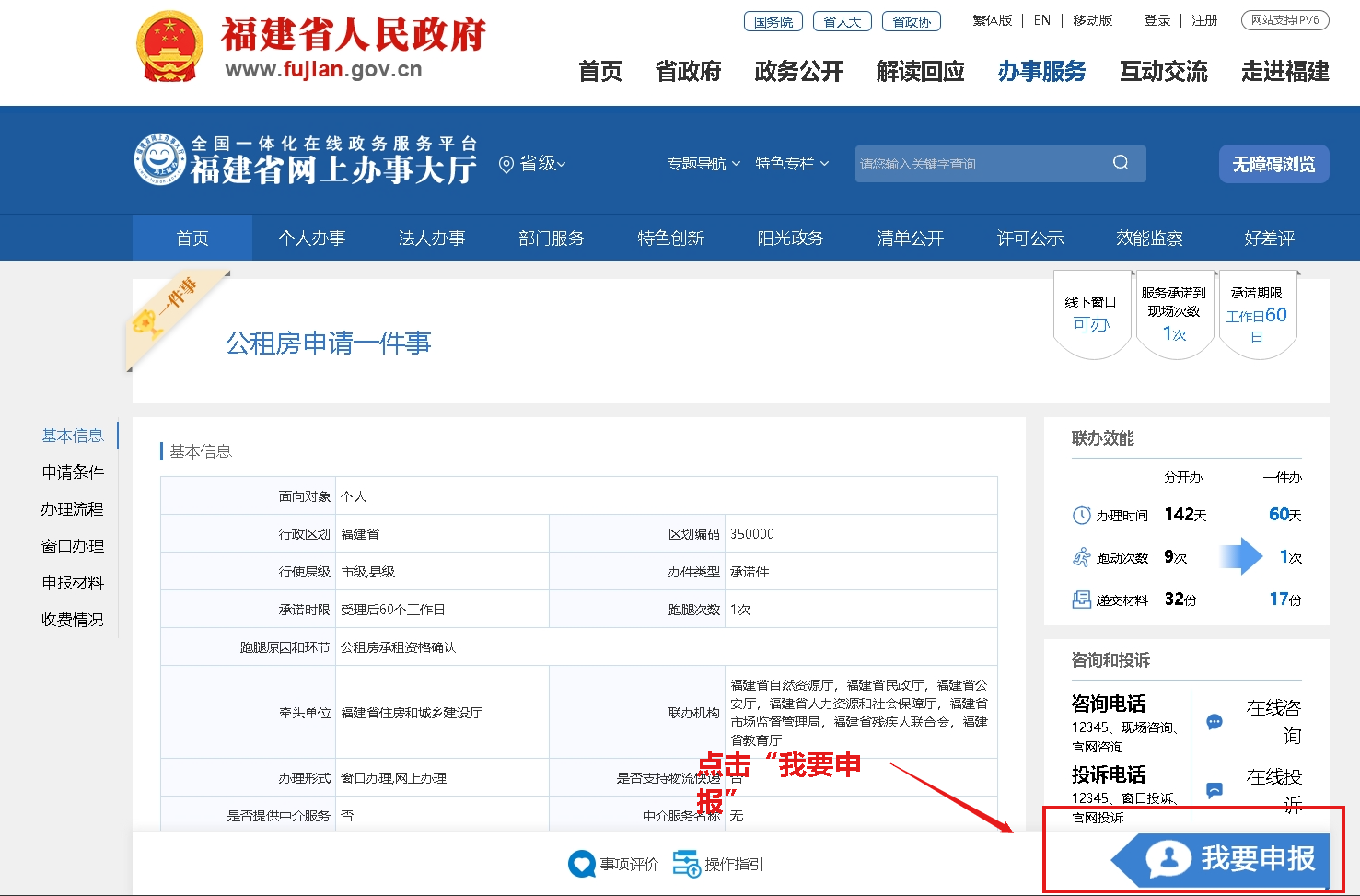Open the 政务公开 menu item
Image resolution: width=1360 pixels, height=896 pixels.
798,72
